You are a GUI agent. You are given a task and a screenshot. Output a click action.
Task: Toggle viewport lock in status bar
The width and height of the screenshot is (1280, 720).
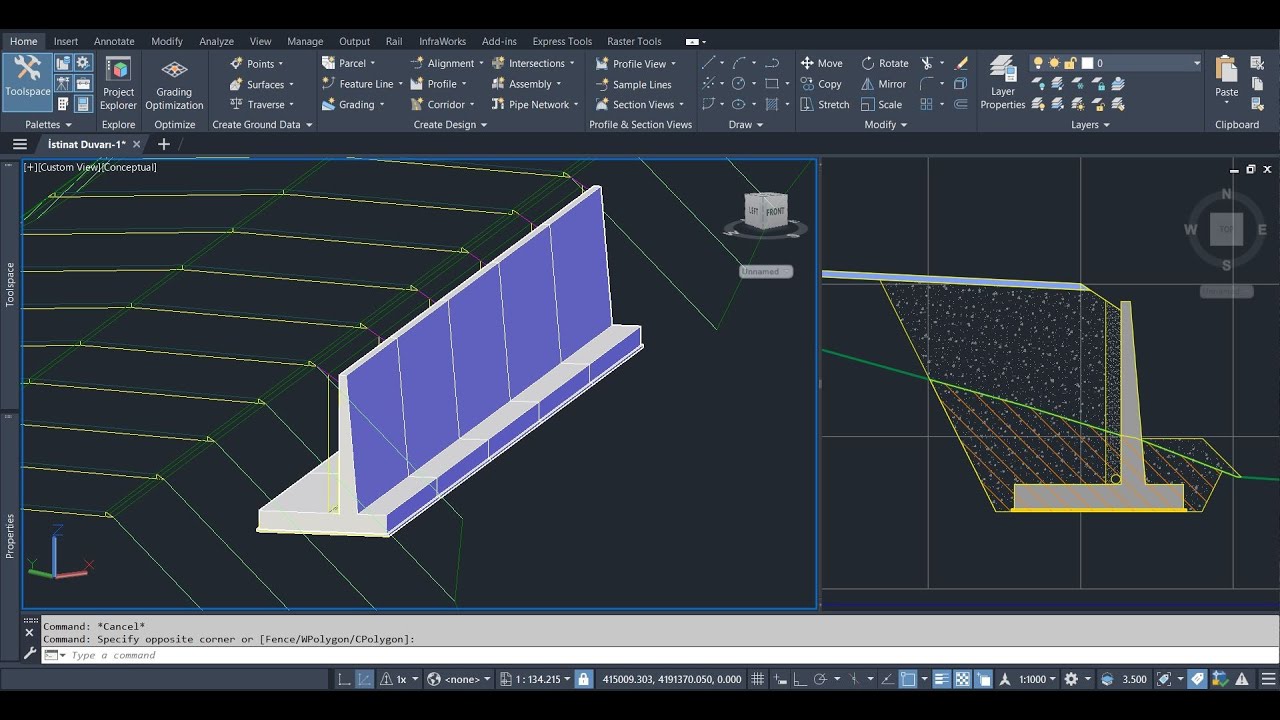point(584,679)
